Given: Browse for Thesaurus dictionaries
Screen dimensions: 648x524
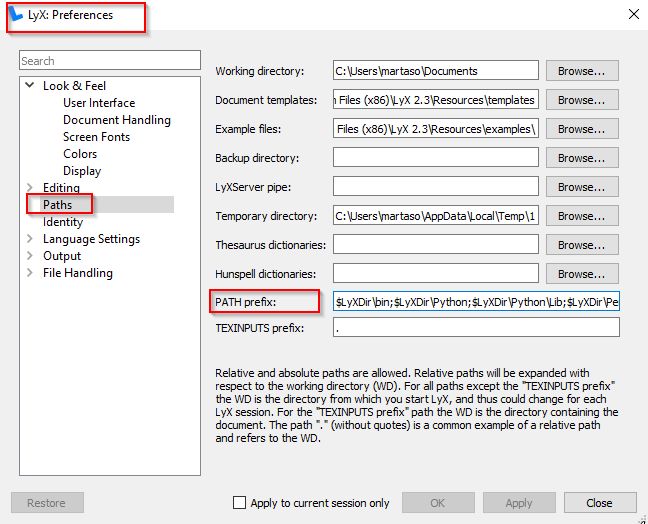Looking at the screenshot, I should (582, 245).
